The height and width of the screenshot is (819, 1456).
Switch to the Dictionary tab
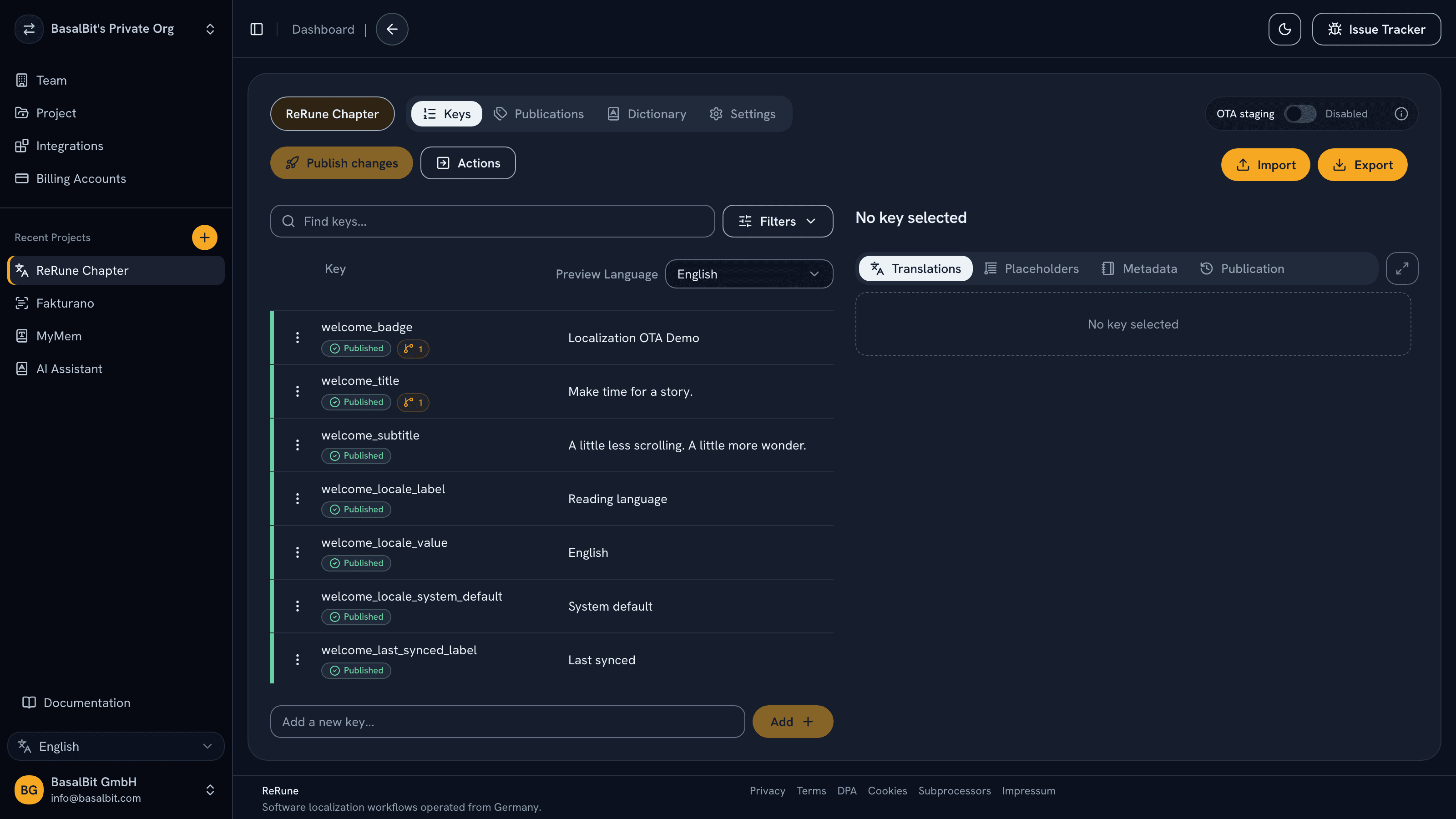647,114
